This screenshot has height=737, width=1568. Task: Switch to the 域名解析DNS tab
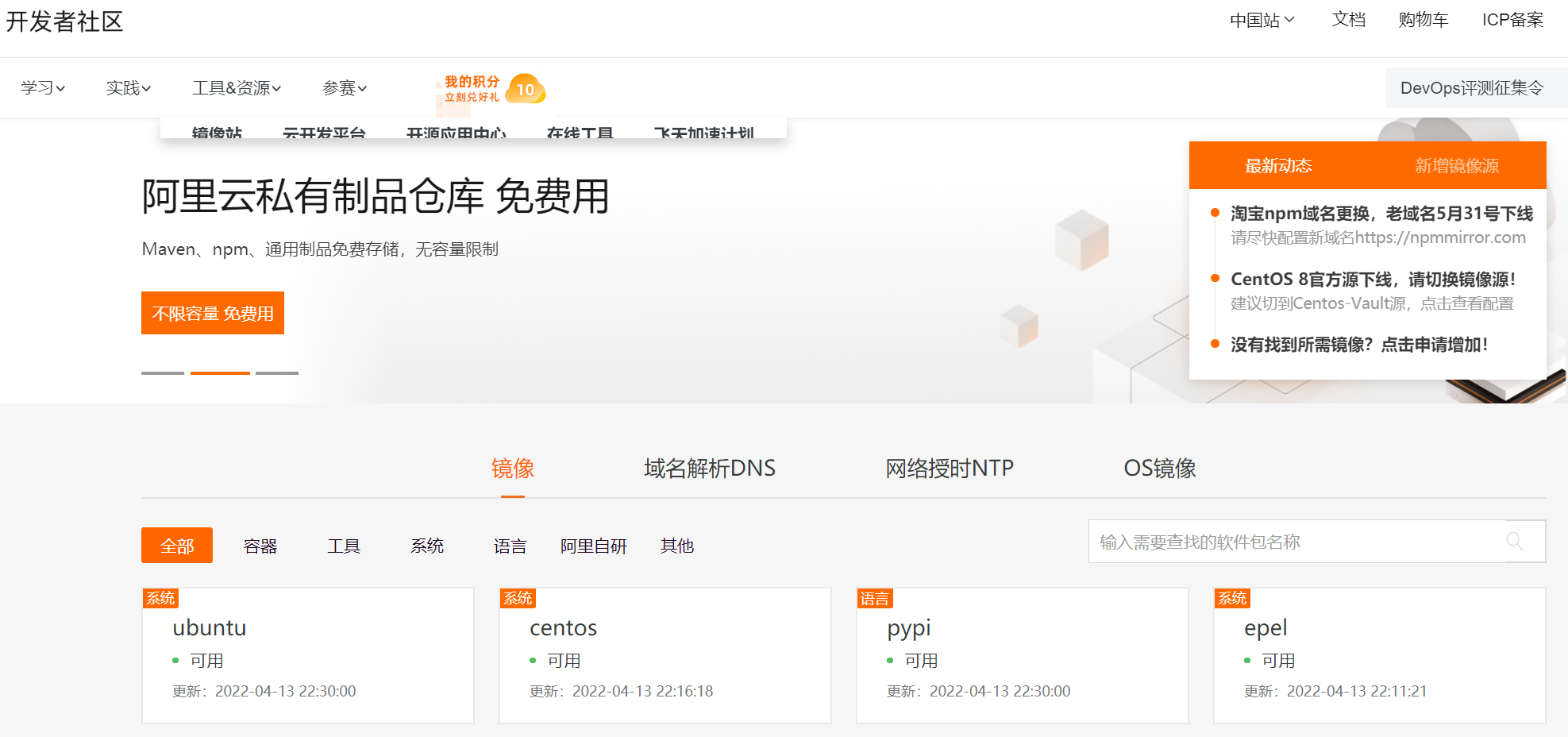(x=710, y=469)
